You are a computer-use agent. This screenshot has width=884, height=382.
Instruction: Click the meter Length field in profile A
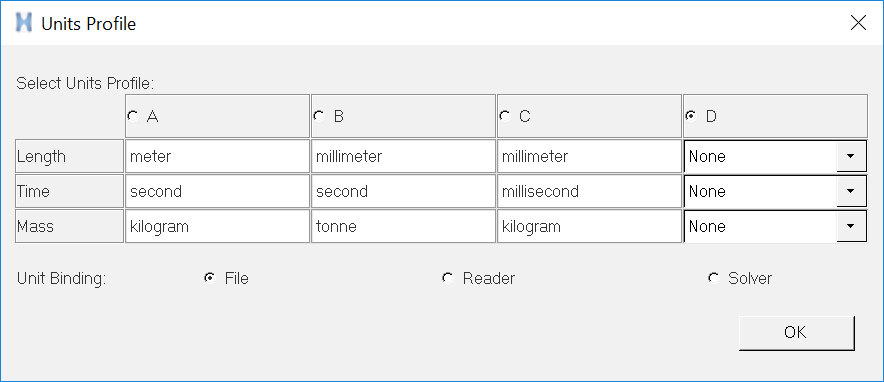tap(217, 156)
